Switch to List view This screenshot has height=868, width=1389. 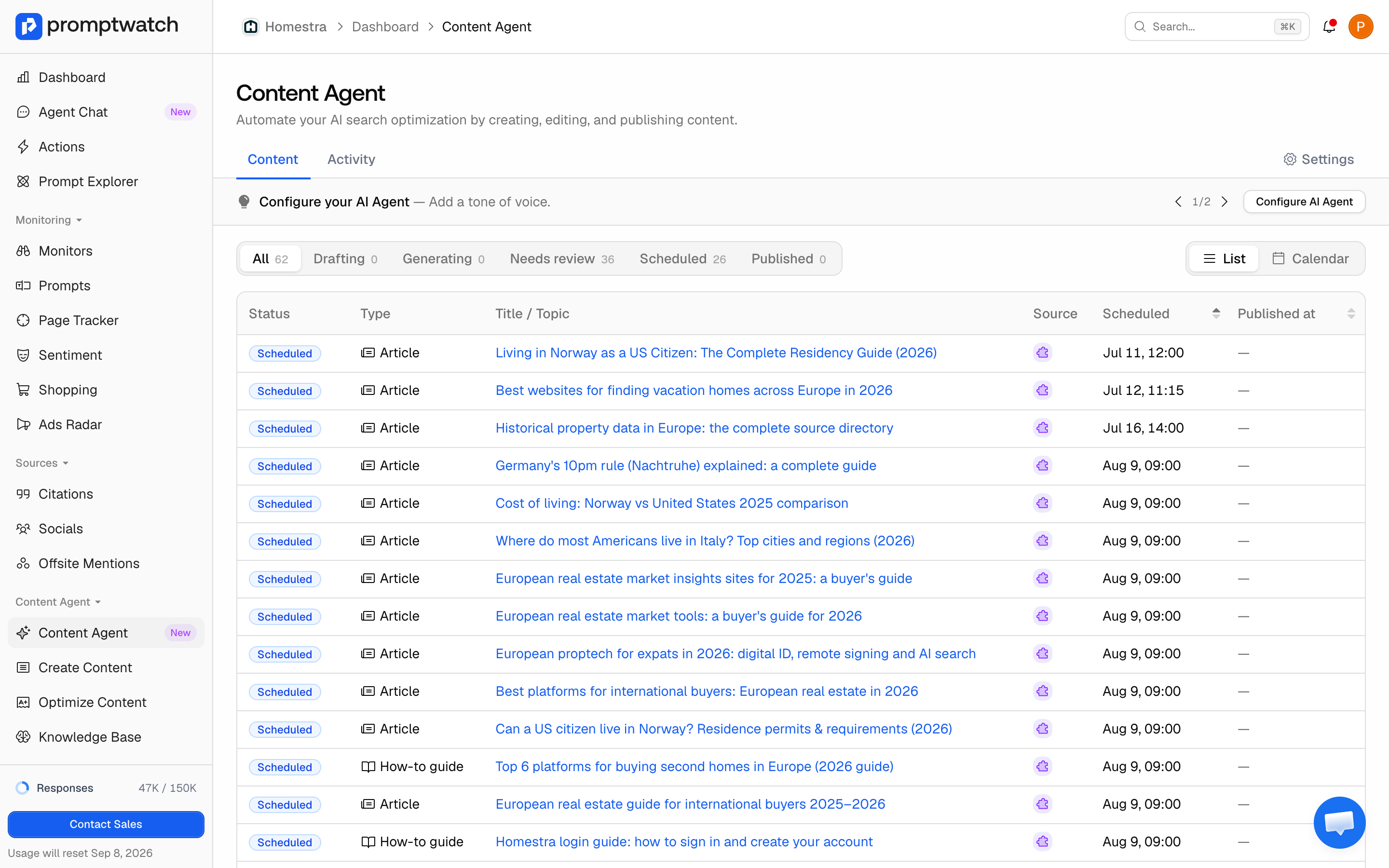point(1224,258)
